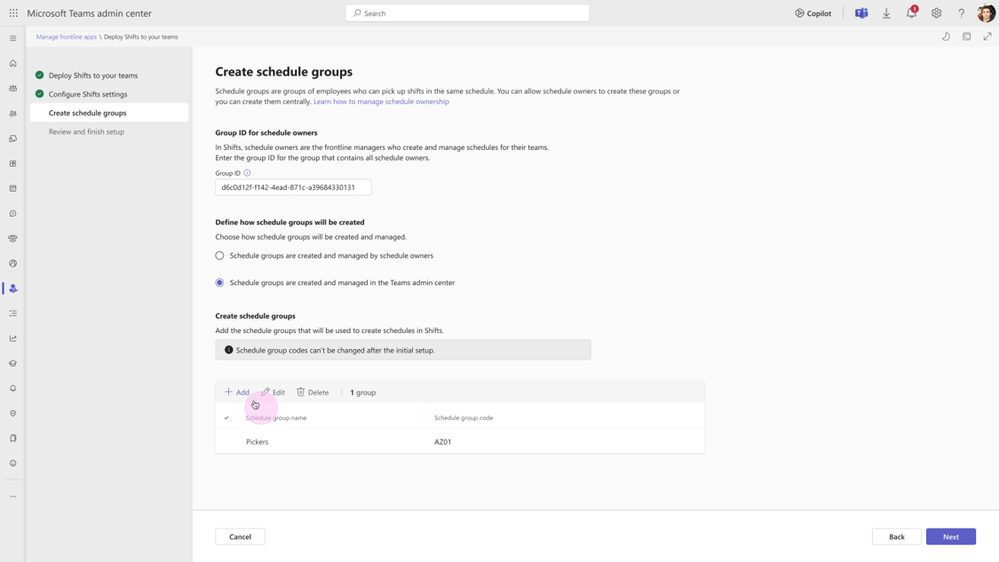Click the Group ID text field

[x=293, y=187]
